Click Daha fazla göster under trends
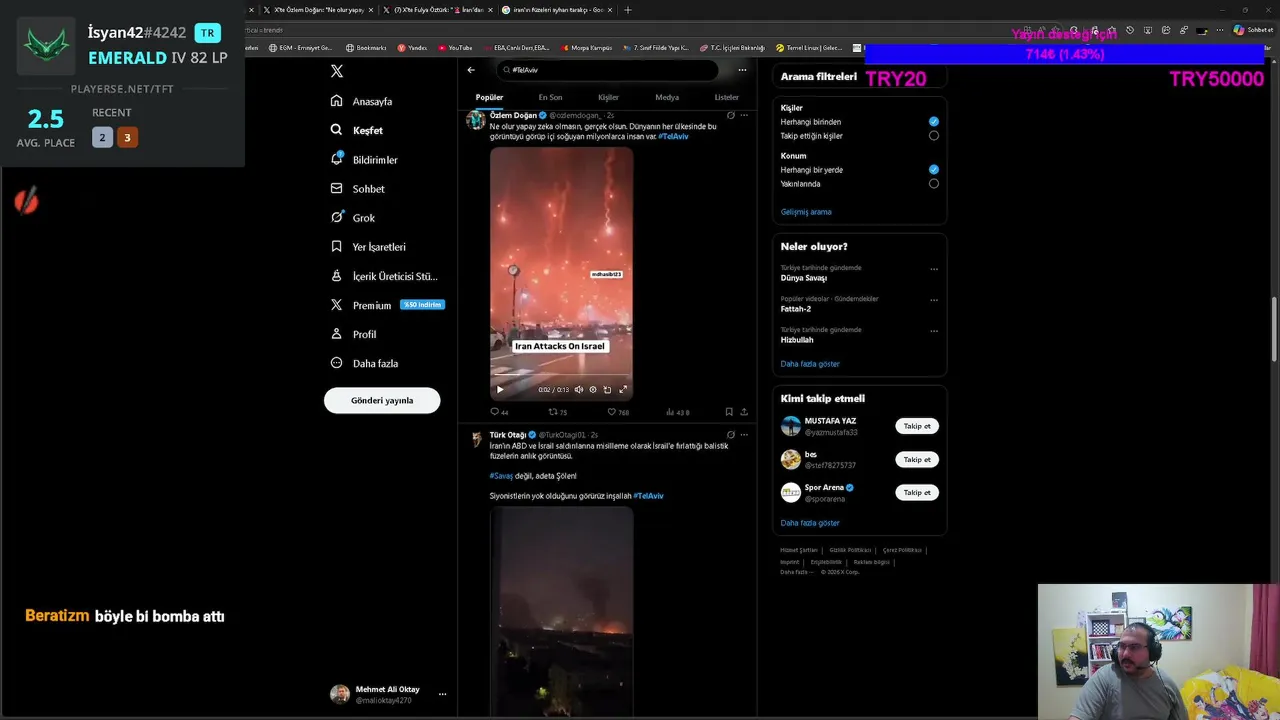The height and width of the screenshot is (720, 1280). point(810,364)
